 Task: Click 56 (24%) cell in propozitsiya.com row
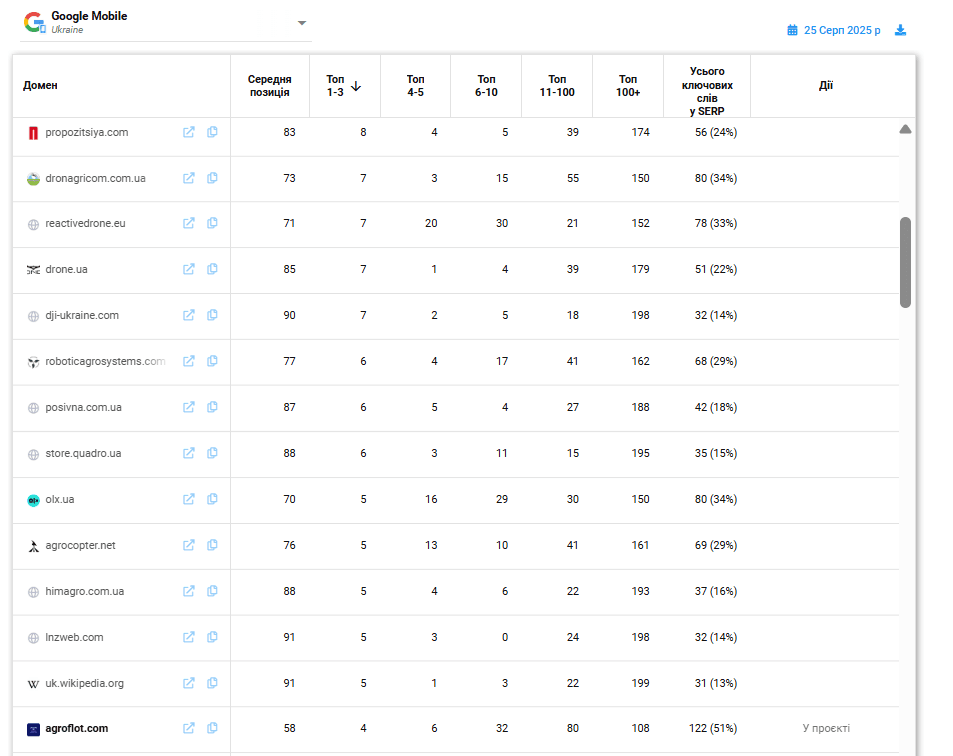coord(716,132)
